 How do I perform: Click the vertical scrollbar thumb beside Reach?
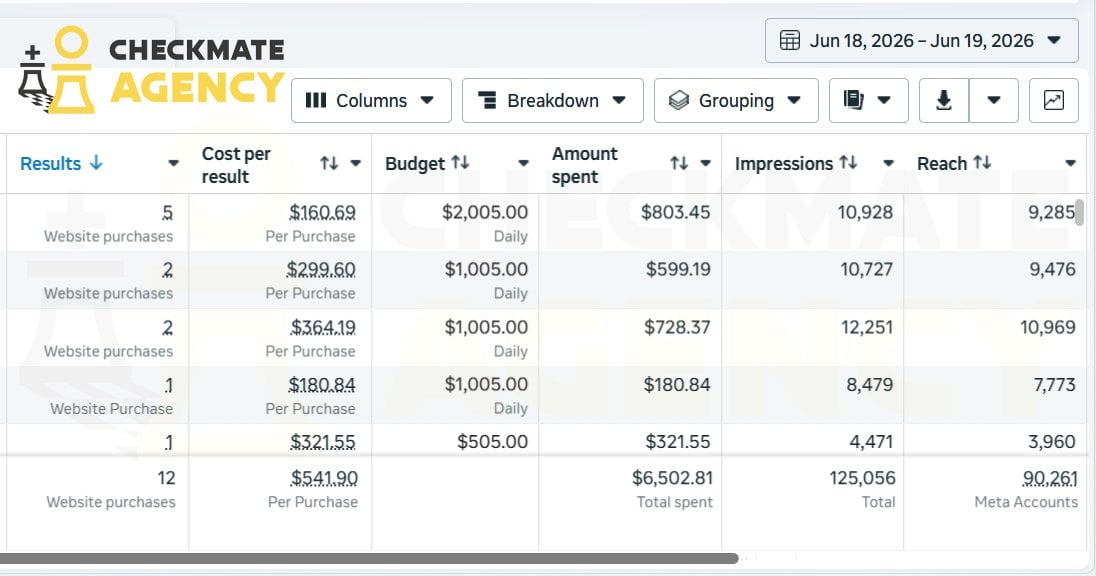[x=1079, y=213]
